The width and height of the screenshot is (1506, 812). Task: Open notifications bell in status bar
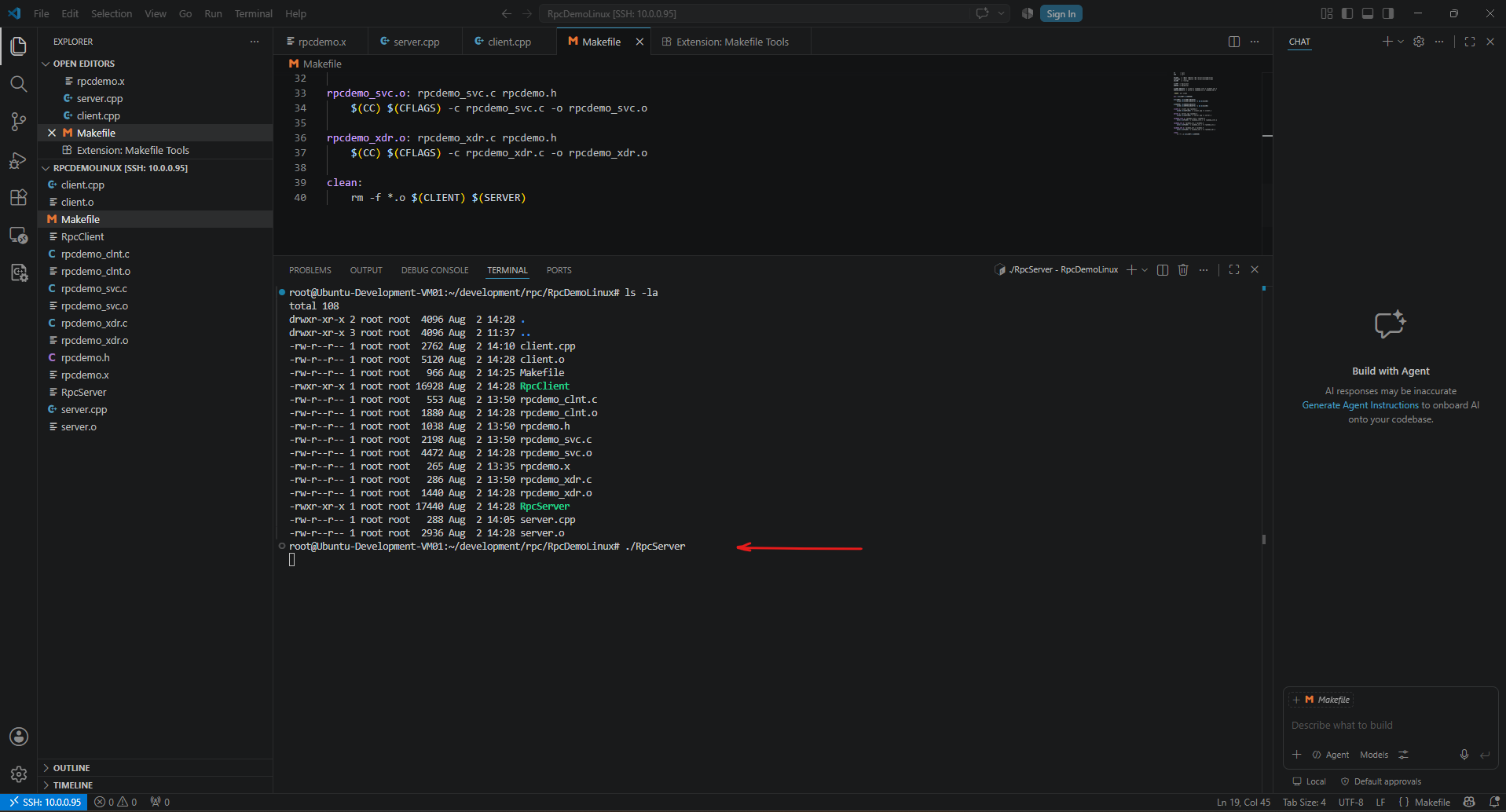tap(1495, 802)
